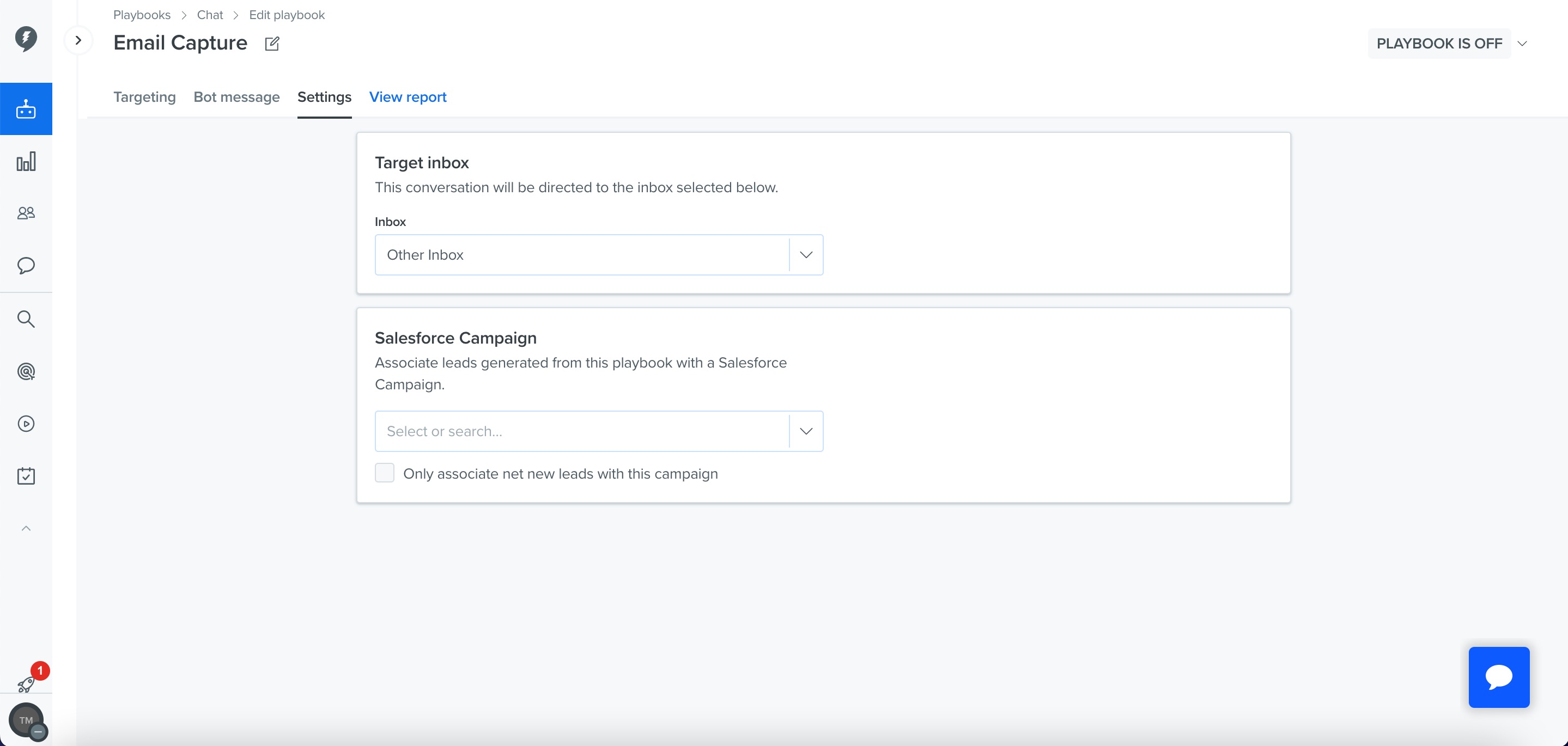This screenshot has height=746, width=1568.
Task: Open the Reports bar chart icon
Action: [x=26, y=161]
